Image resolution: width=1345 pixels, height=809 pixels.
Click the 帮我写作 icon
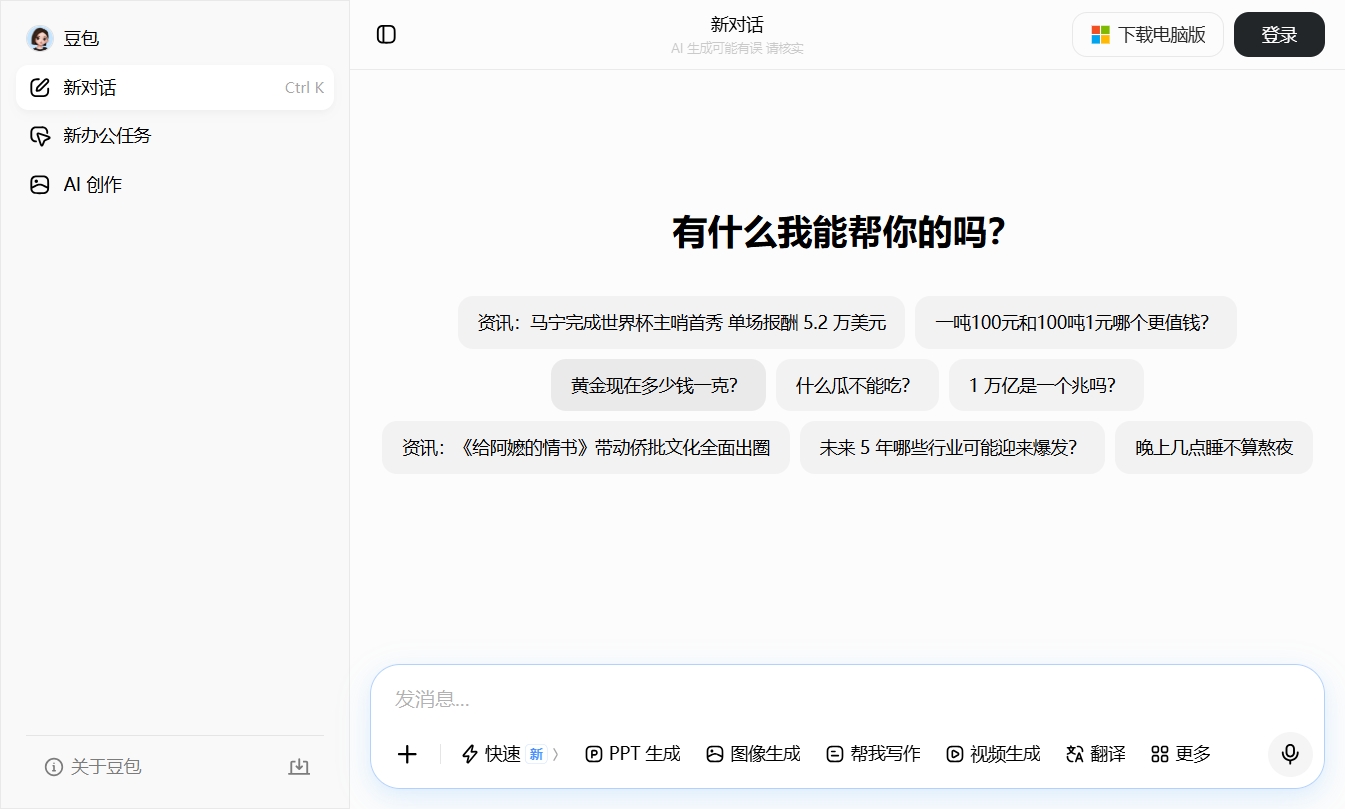click(x=835, y=754)
